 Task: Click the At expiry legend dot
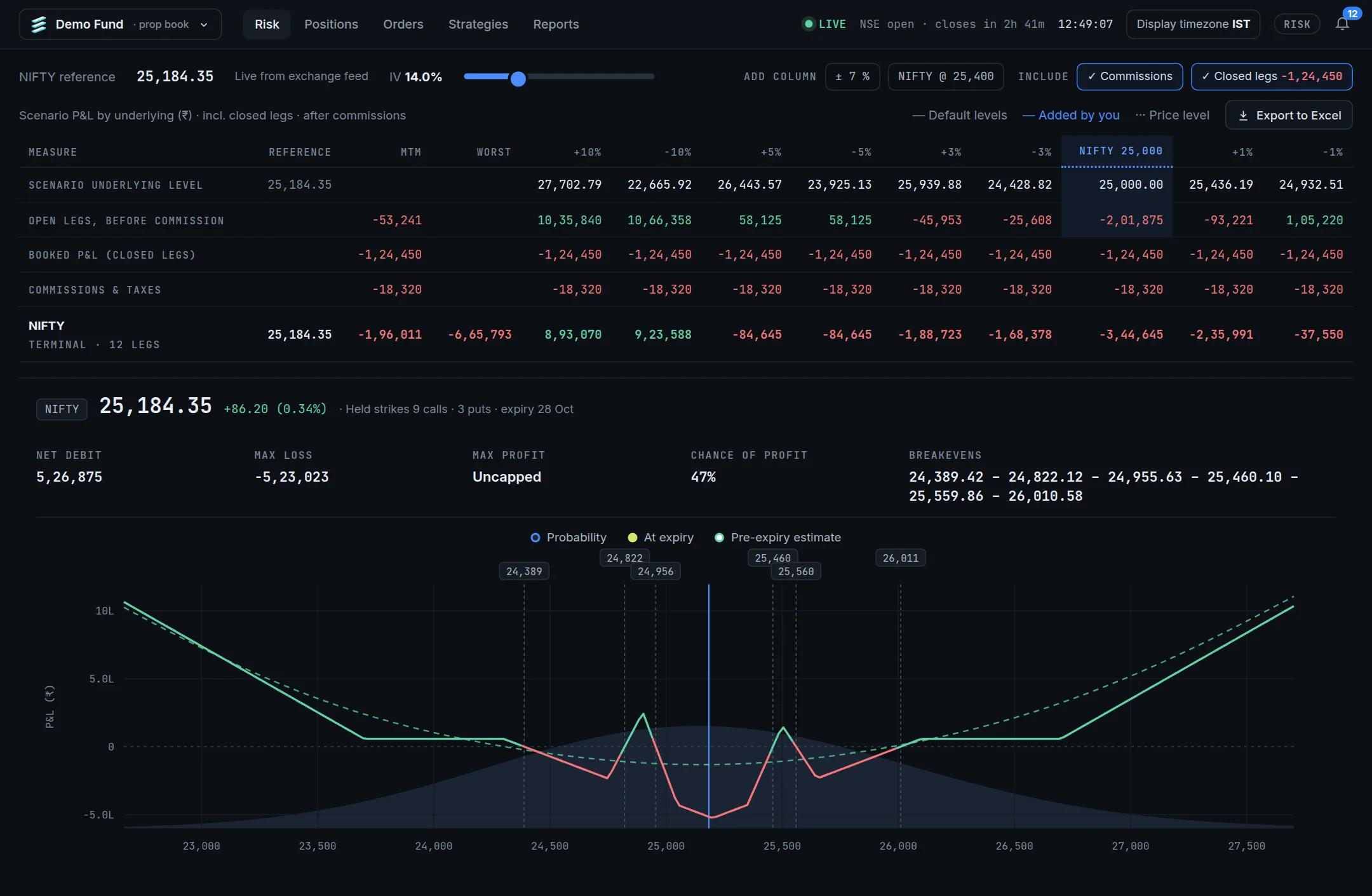pos(633,538)
